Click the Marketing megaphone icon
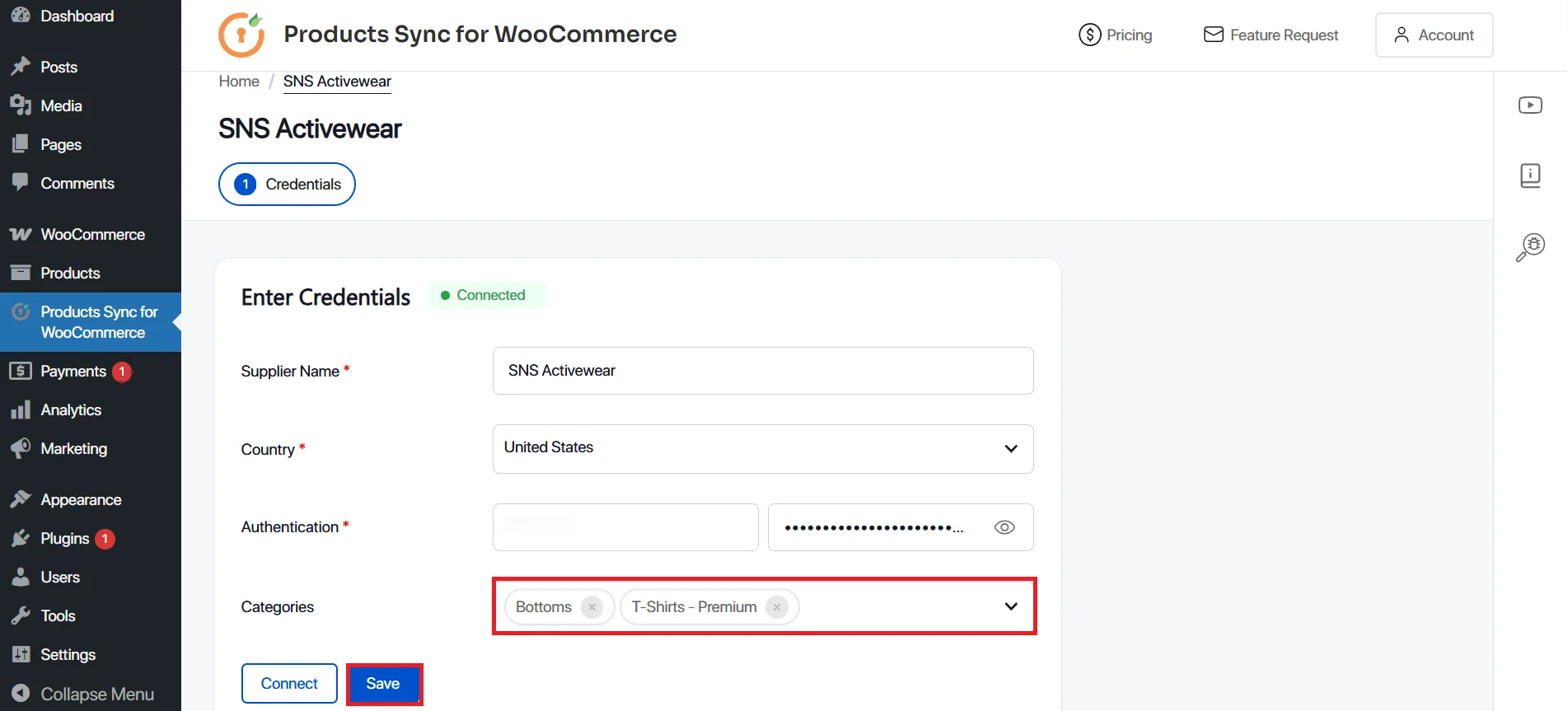Image resolution: width=1568 pixels, height=711 pixels. coord(21,448)
